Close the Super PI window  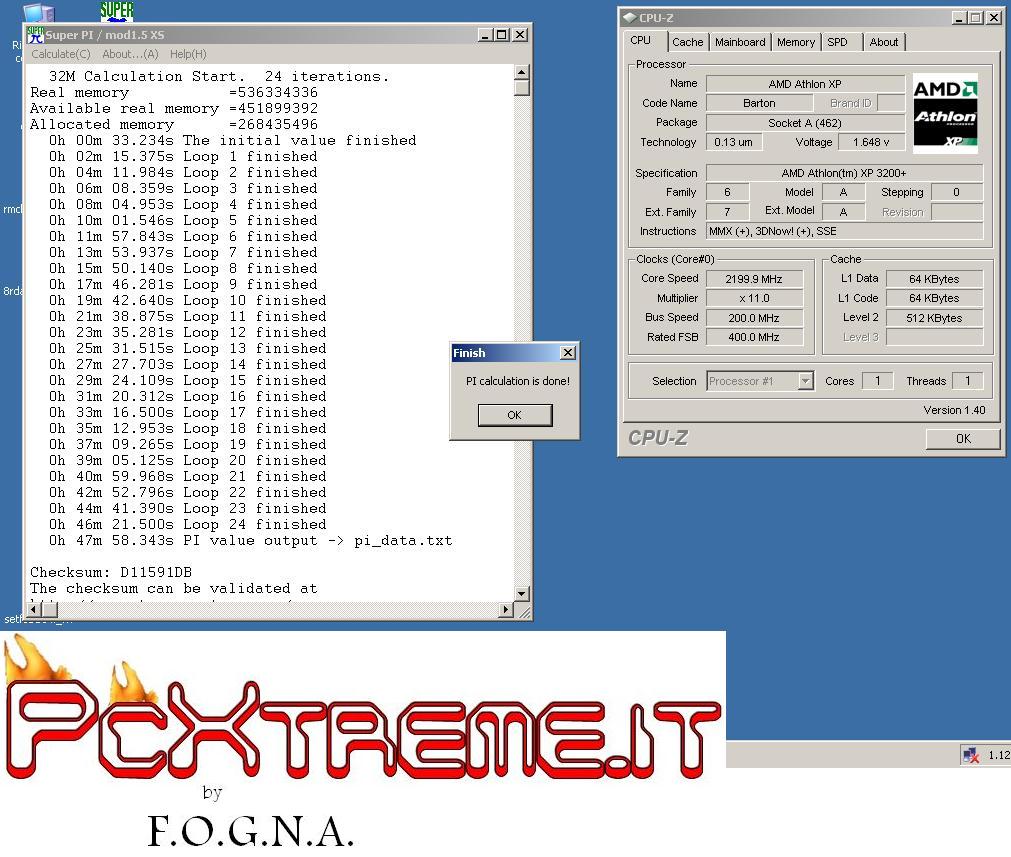[520, 35]
